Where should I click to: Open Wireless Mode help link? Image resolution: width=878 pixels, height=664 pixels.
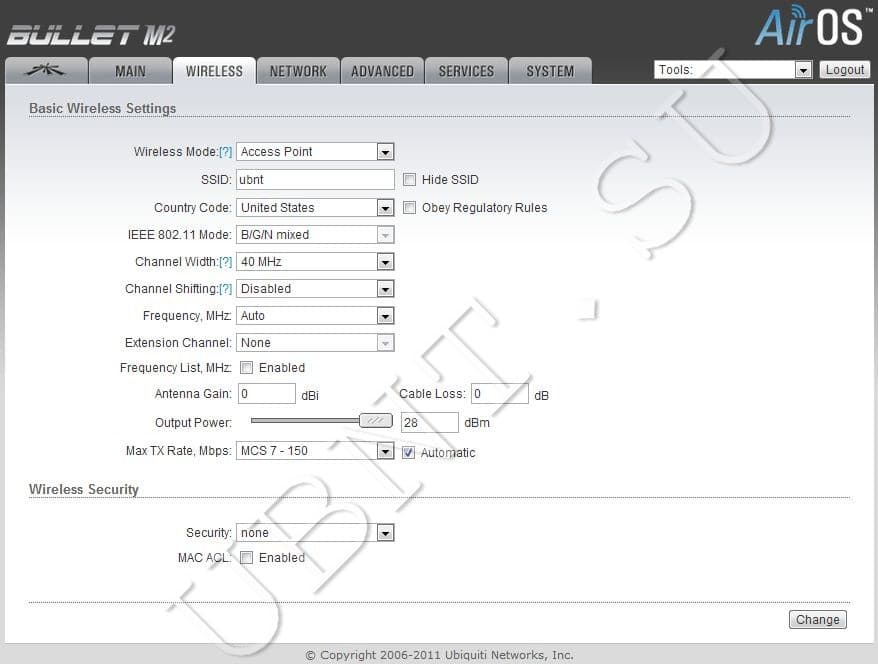(225, 152)
